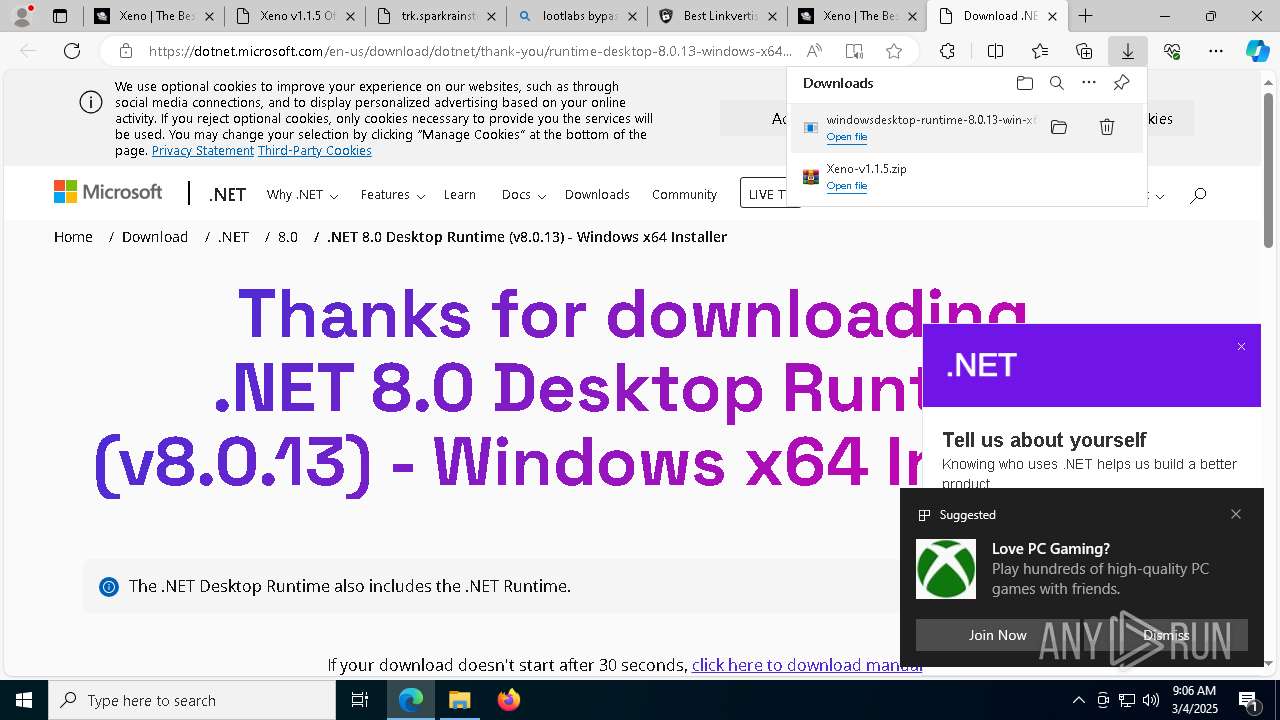Click the LIVE TV button in navbar
The height and width of the screenshot is (720, 1280).
click(x=770, y=194)
